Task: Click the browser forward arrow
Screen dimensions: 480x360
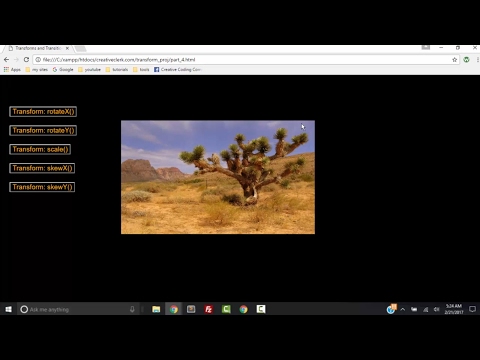Action: pos(16,60)
